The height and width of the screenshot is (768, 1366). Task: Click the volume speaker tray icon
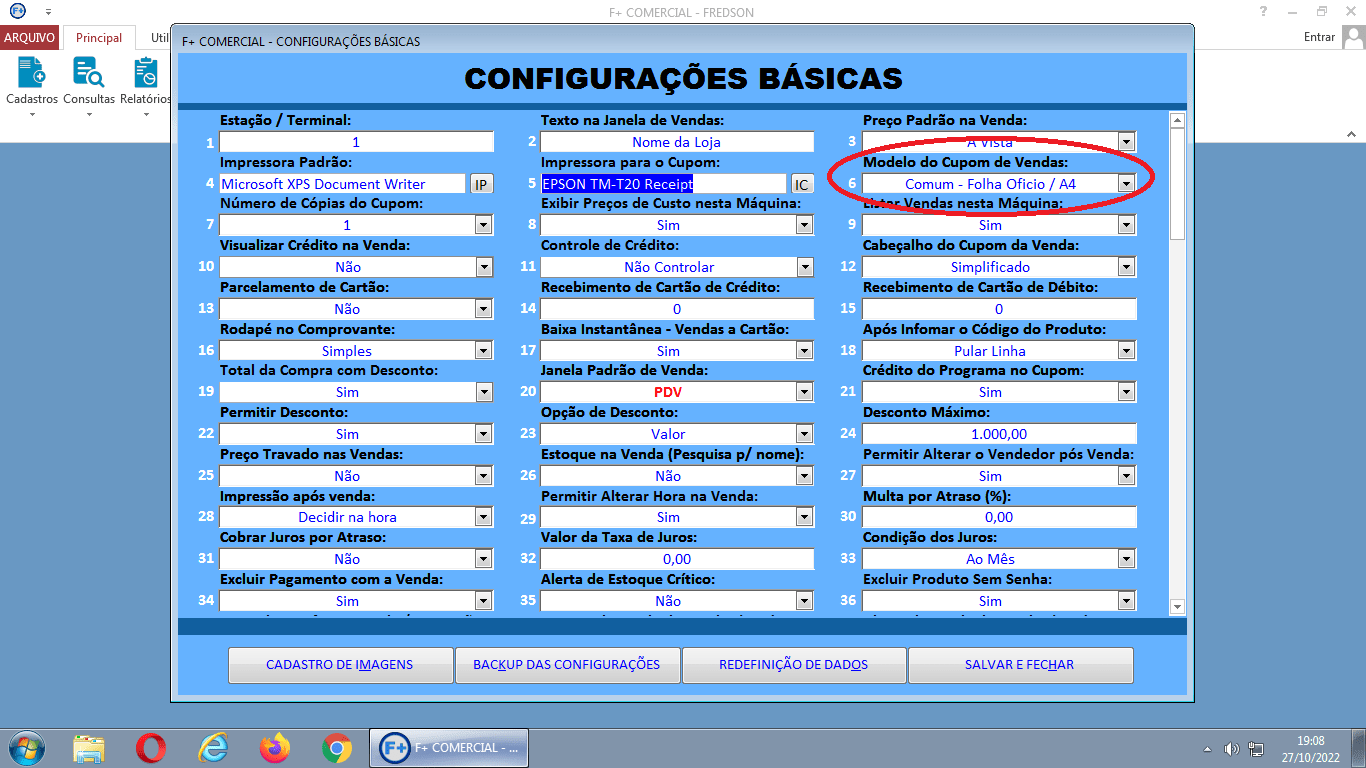coord(1232,749)
